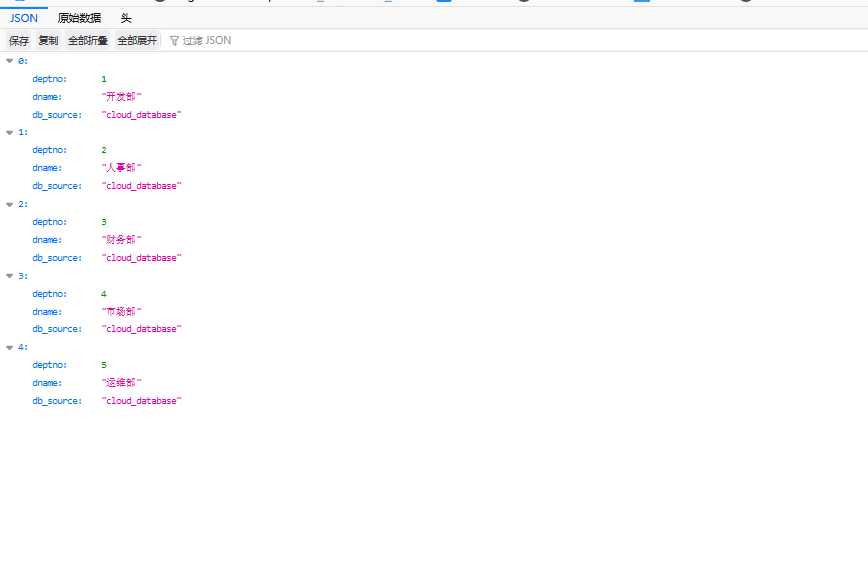Select deptno key of item 0
868x563 pixels.
[x=50, y=79]
